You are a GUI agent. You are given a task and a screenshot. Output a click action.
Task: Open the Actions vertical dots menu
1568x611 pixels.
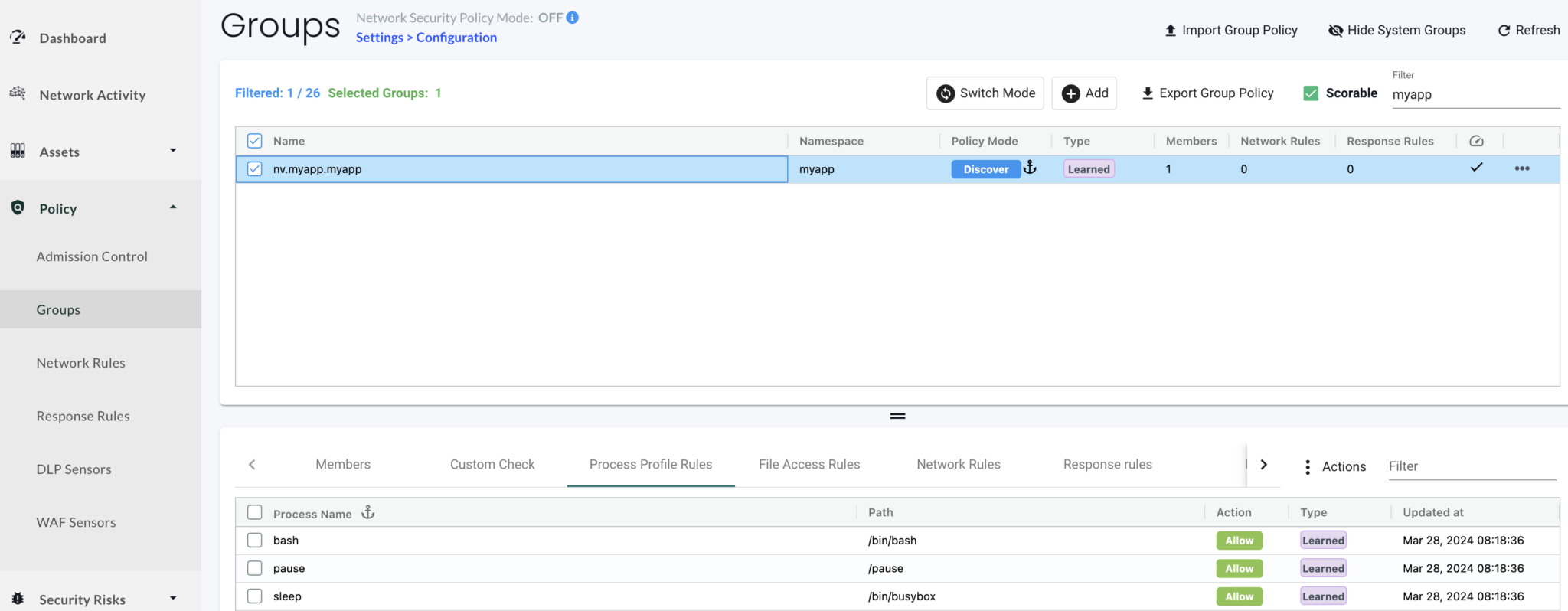pos(1307,466)
